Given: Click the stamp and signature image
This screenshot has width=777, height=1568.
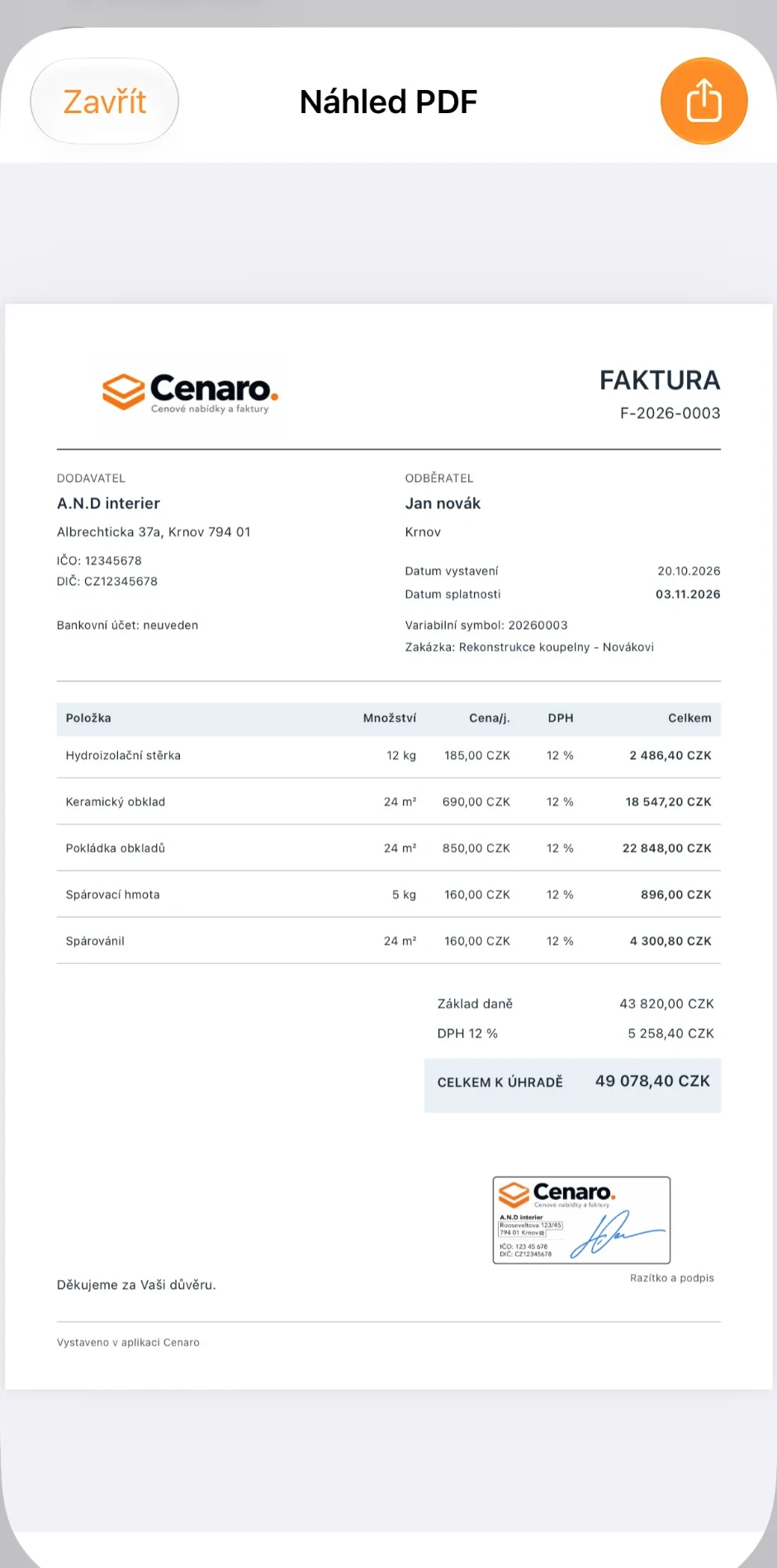Looking at the screenshot, I should coord(581,1220).
